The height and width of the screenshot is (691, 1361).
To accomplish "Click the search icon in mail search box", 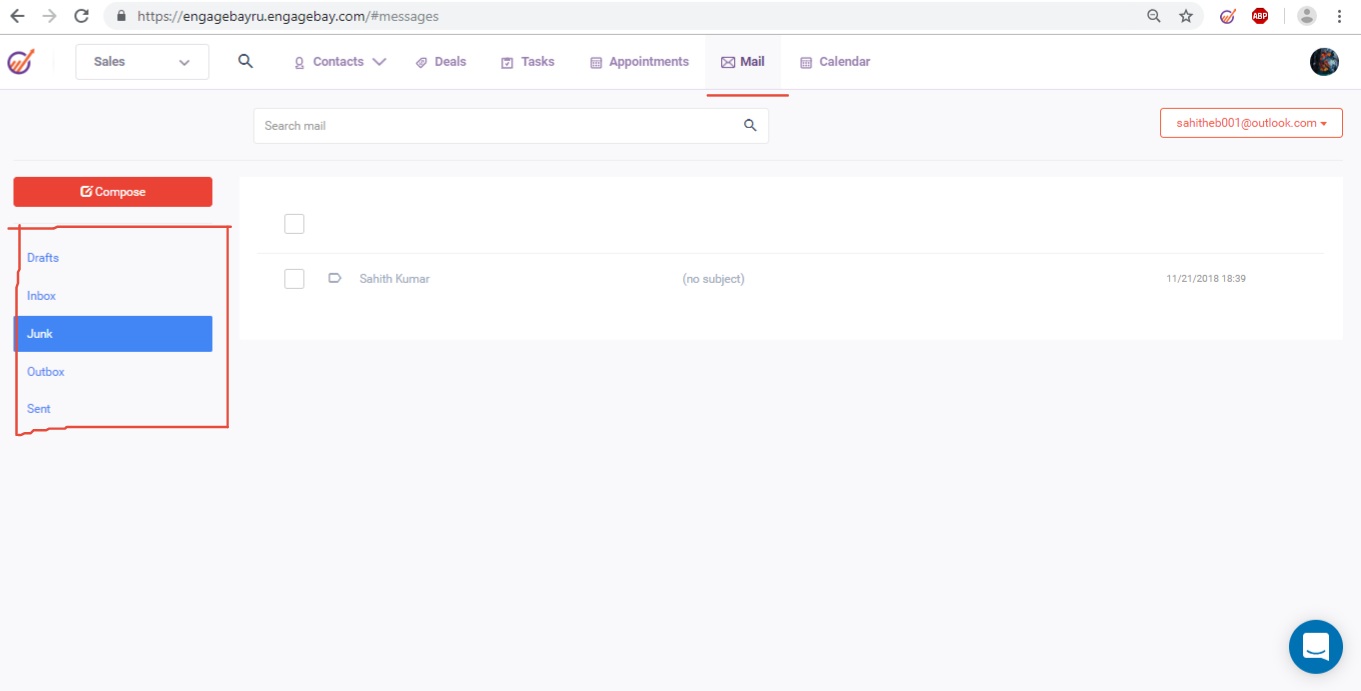I will (750, 126).
